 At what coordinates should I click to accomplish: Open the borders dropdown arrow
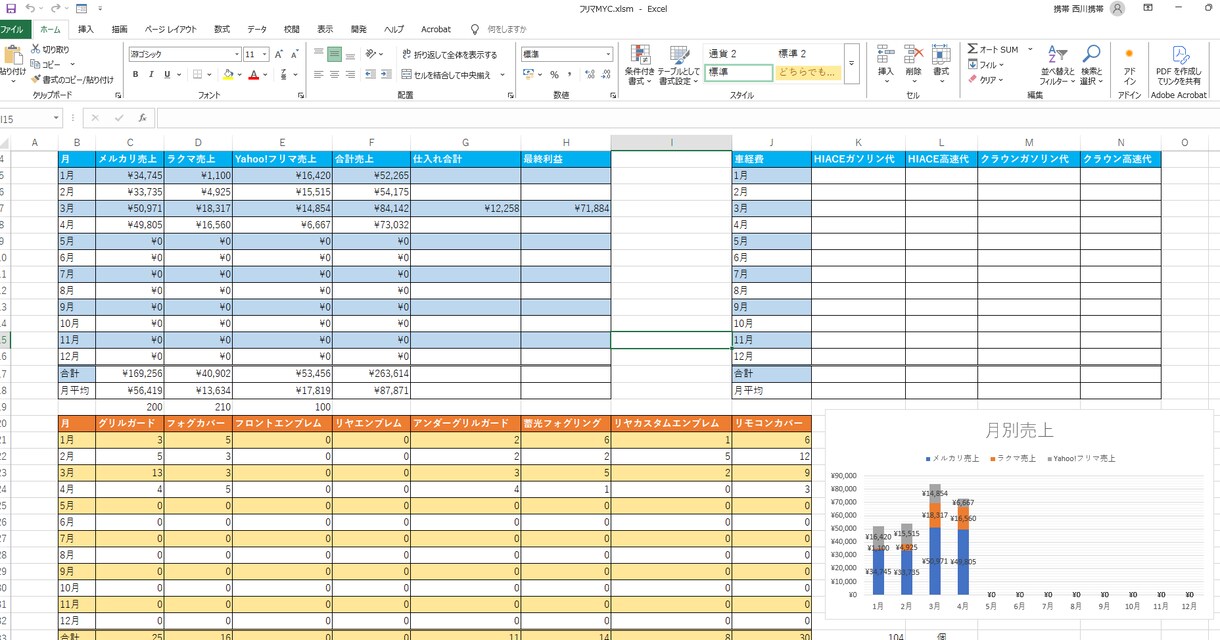point(210,75)
